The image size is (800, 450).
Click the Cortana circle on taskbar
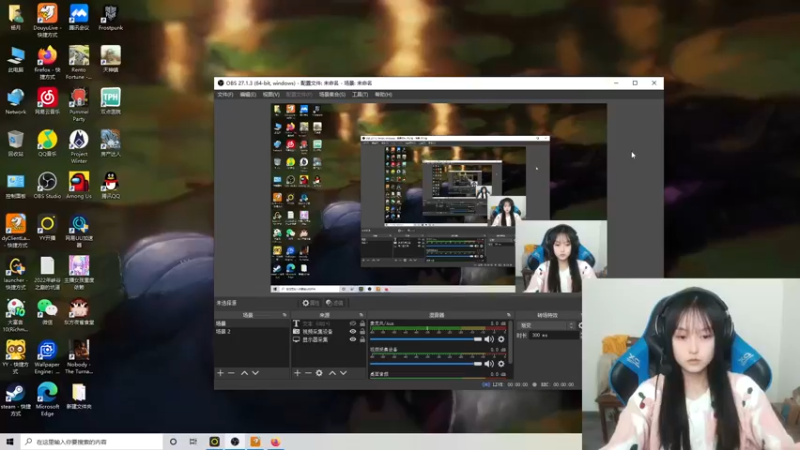(x=173, y=441)
